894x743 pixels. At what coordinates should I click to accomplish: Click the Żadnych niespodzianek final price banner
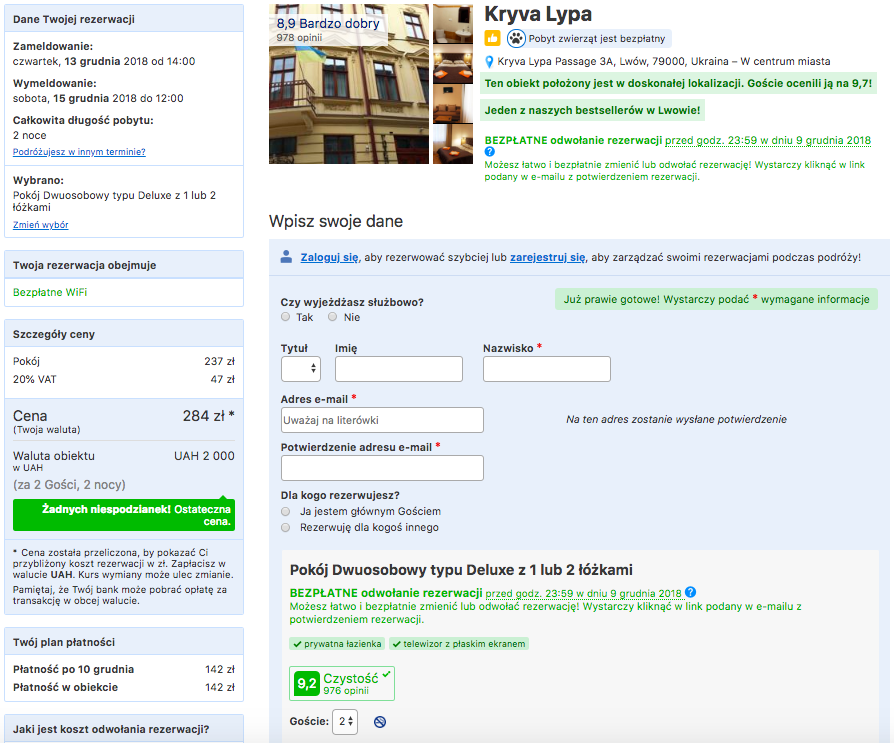[x=124, y=515]
